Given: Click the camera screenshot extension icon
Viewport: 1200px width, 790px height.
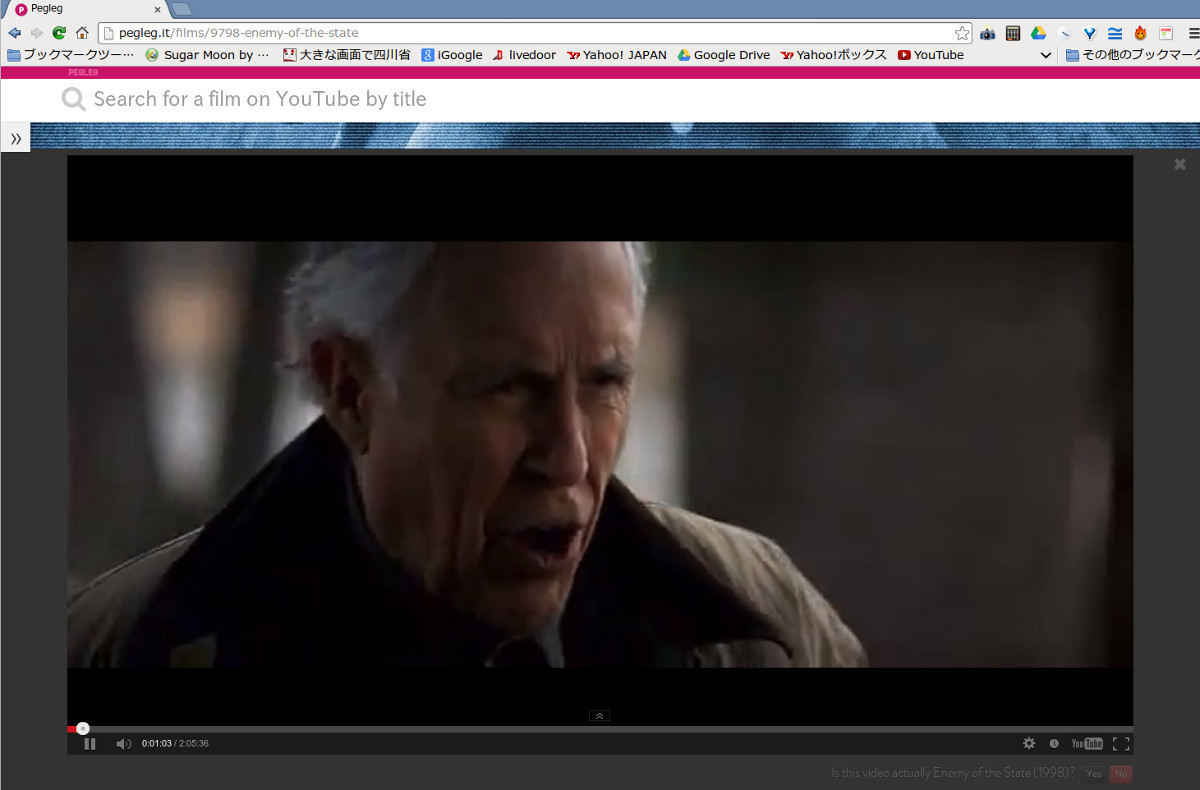Looking at the screenshot, I should point(988,33).
